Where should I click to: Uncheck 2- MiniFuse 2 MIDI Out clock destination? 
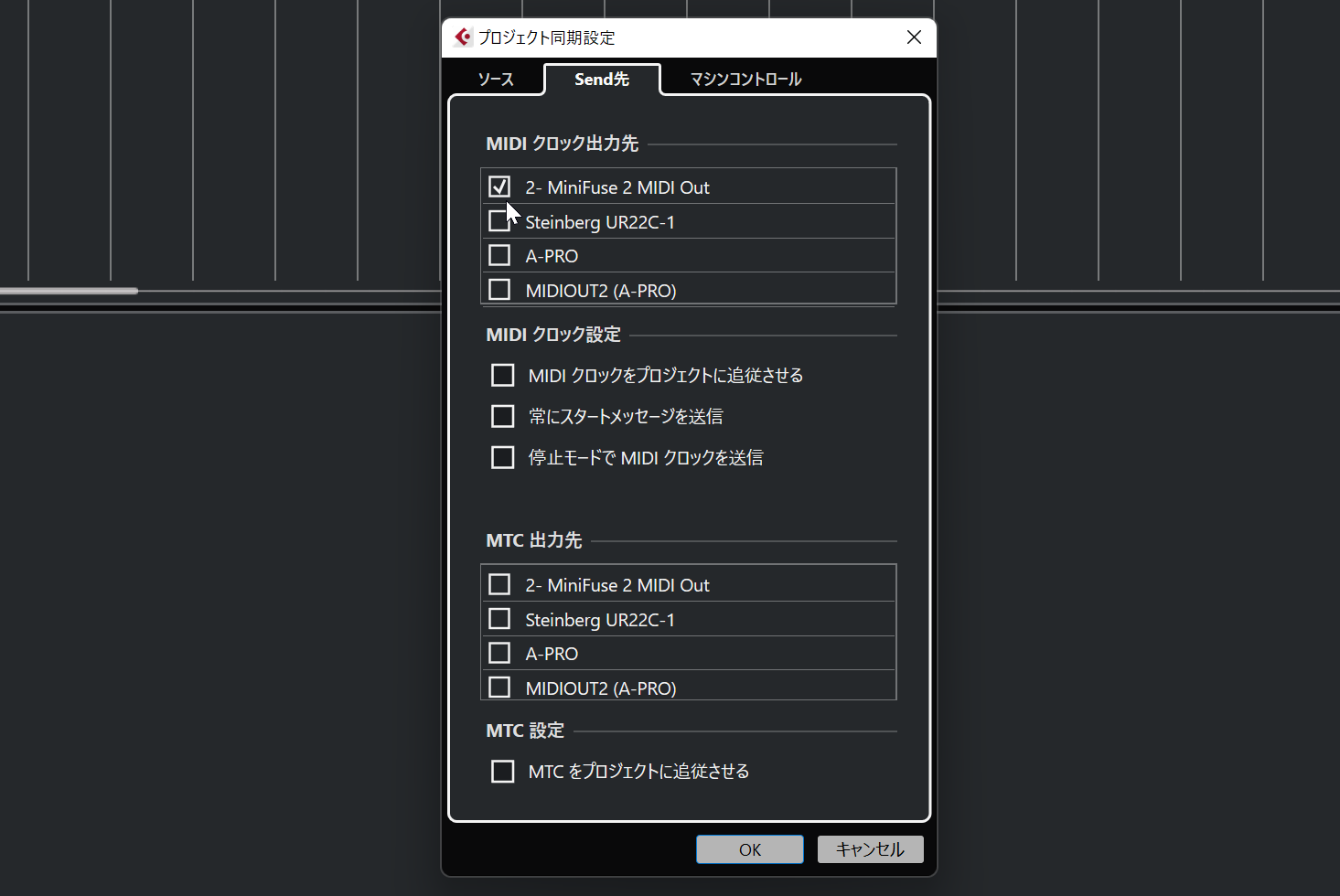[499, 187]
